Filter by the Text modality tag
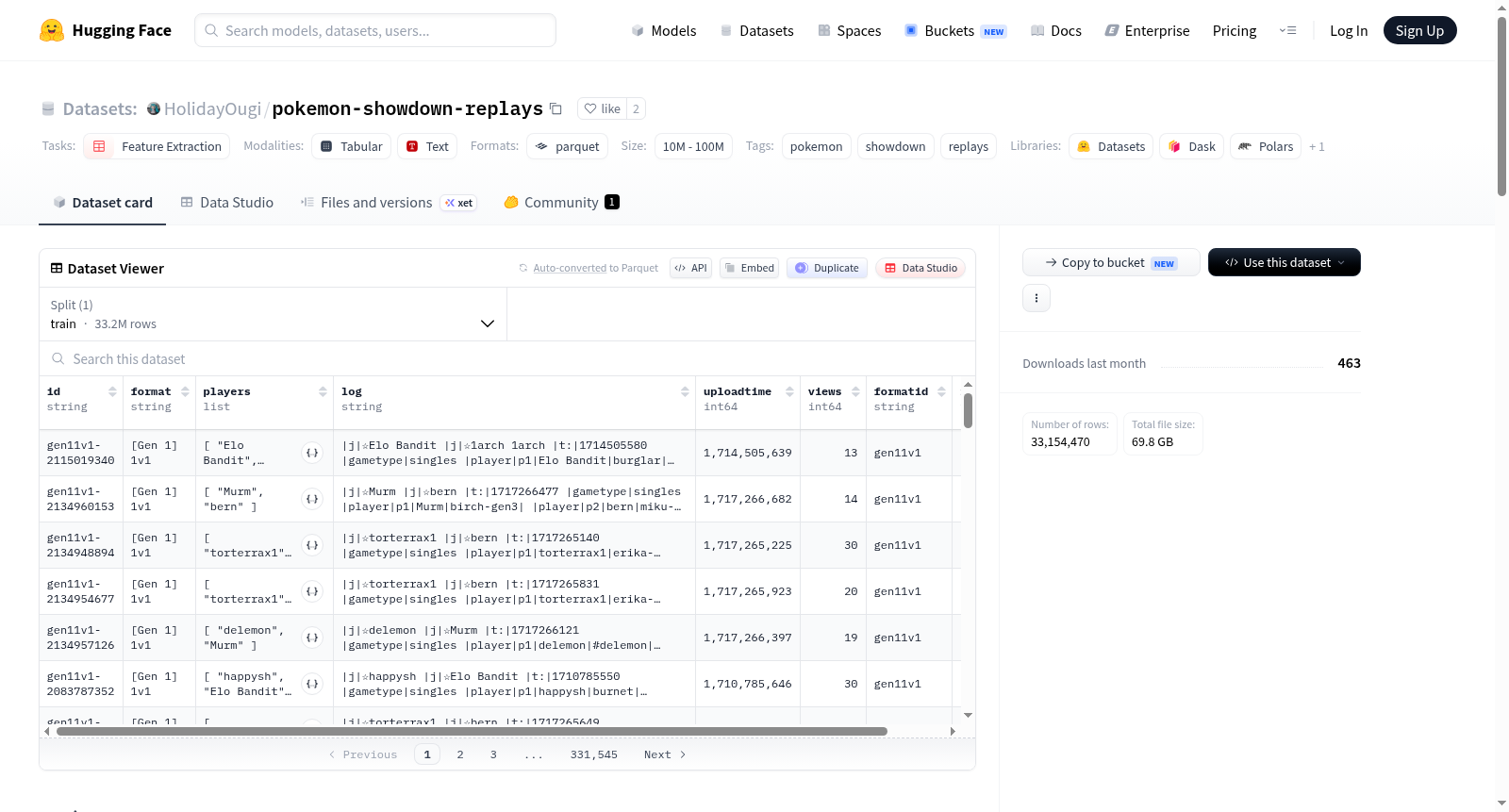 click(427, 146)
